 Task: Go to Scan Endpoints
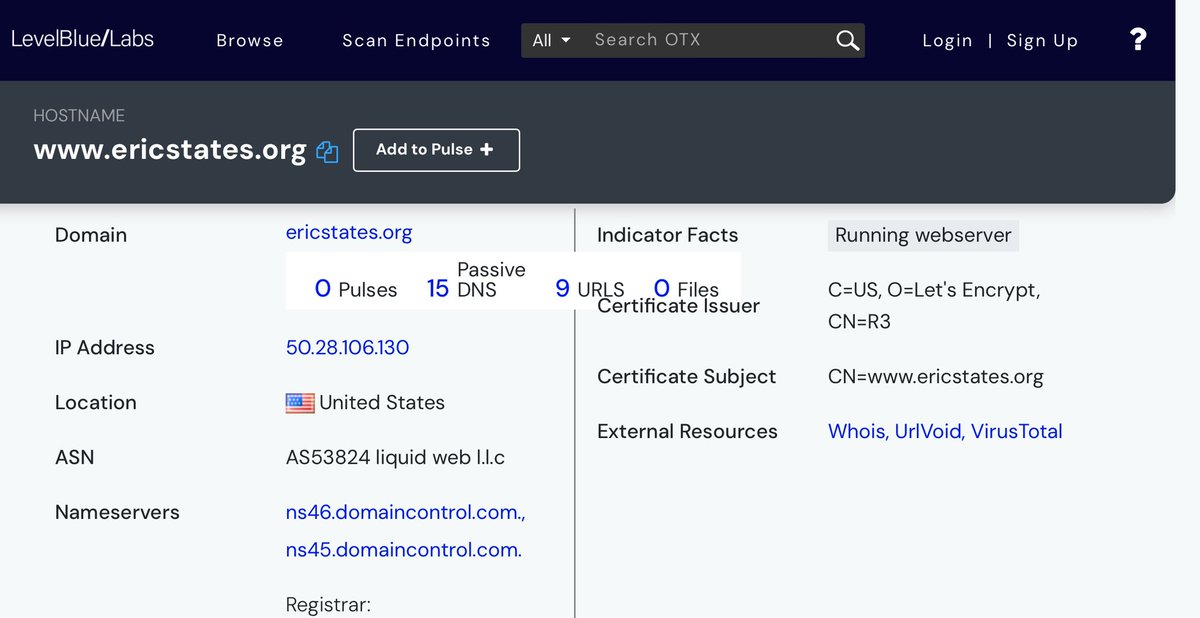point(416,40)
